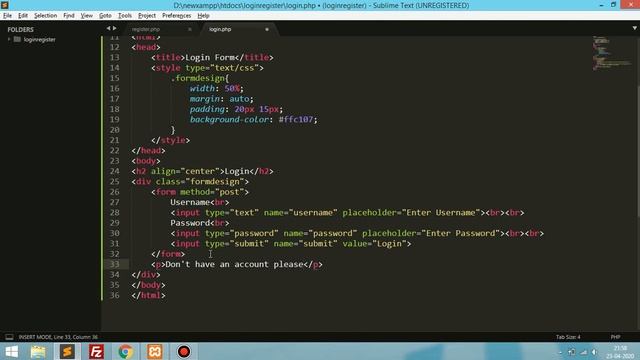Open the File menu
The width and height of the screenshot is (640, 360).
coord(7,16)
